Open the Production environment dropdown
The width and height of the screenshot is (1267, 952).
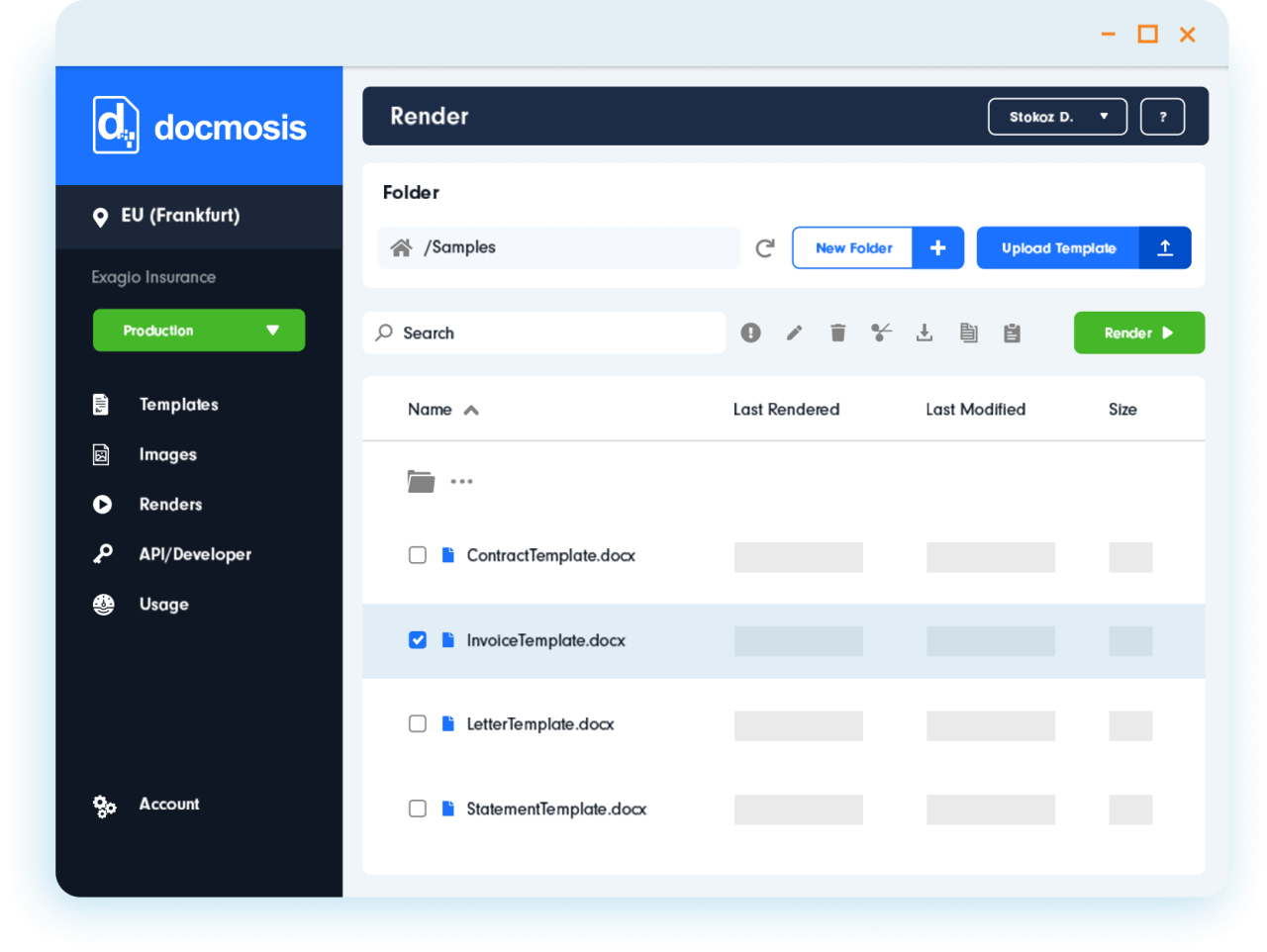click(198, 330)
